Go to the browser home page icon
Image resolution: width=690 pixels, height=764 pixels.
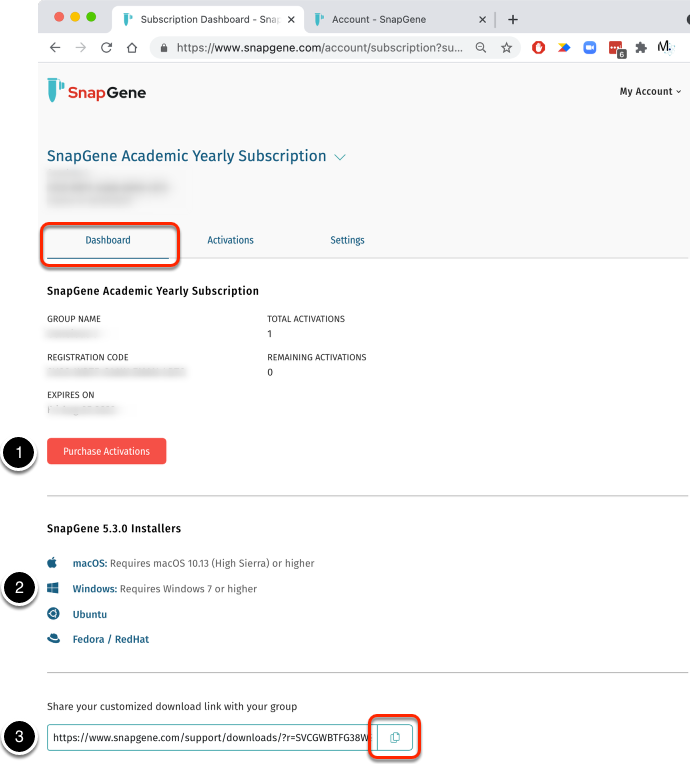pos(131,47)
